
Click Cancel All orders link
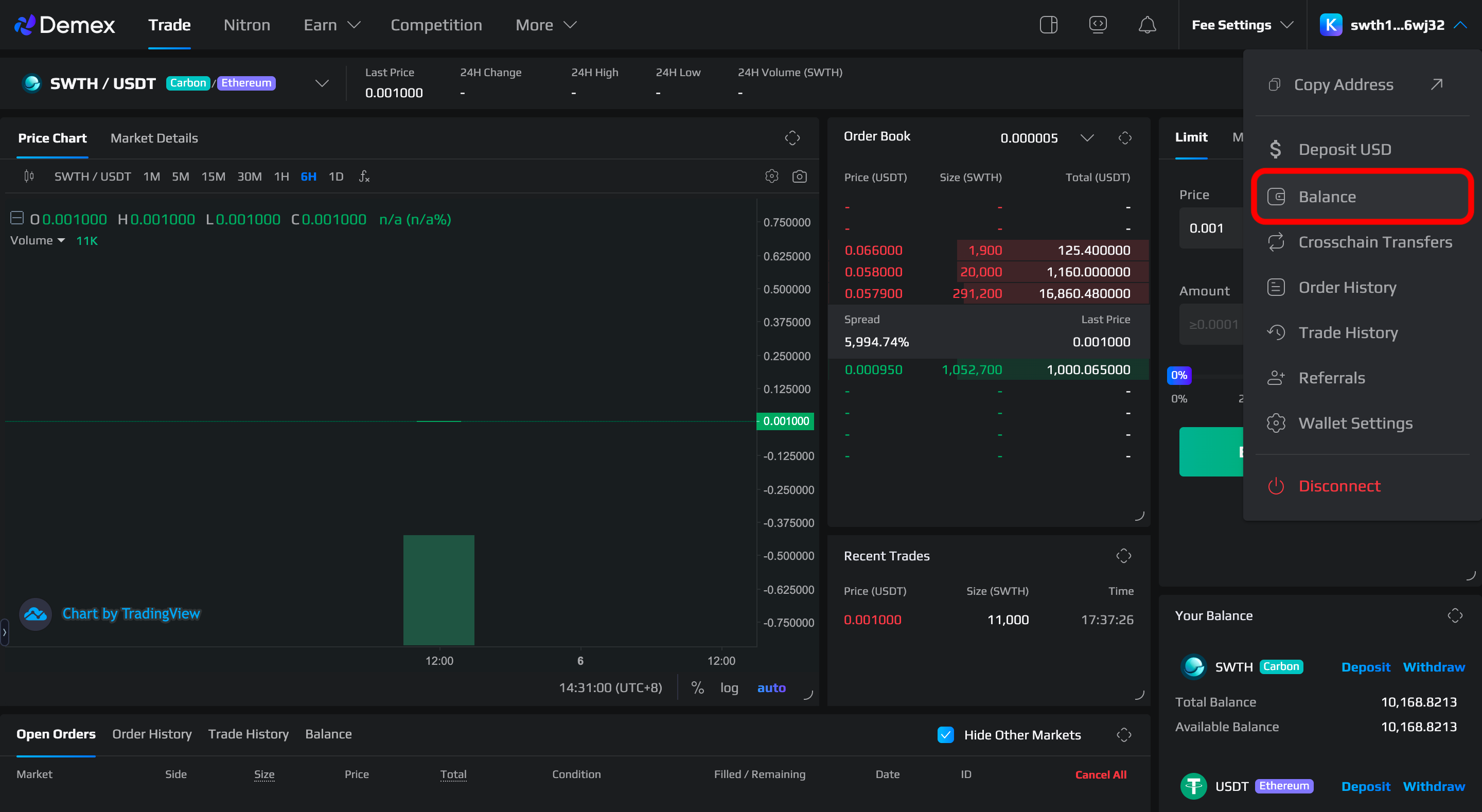1100,774
